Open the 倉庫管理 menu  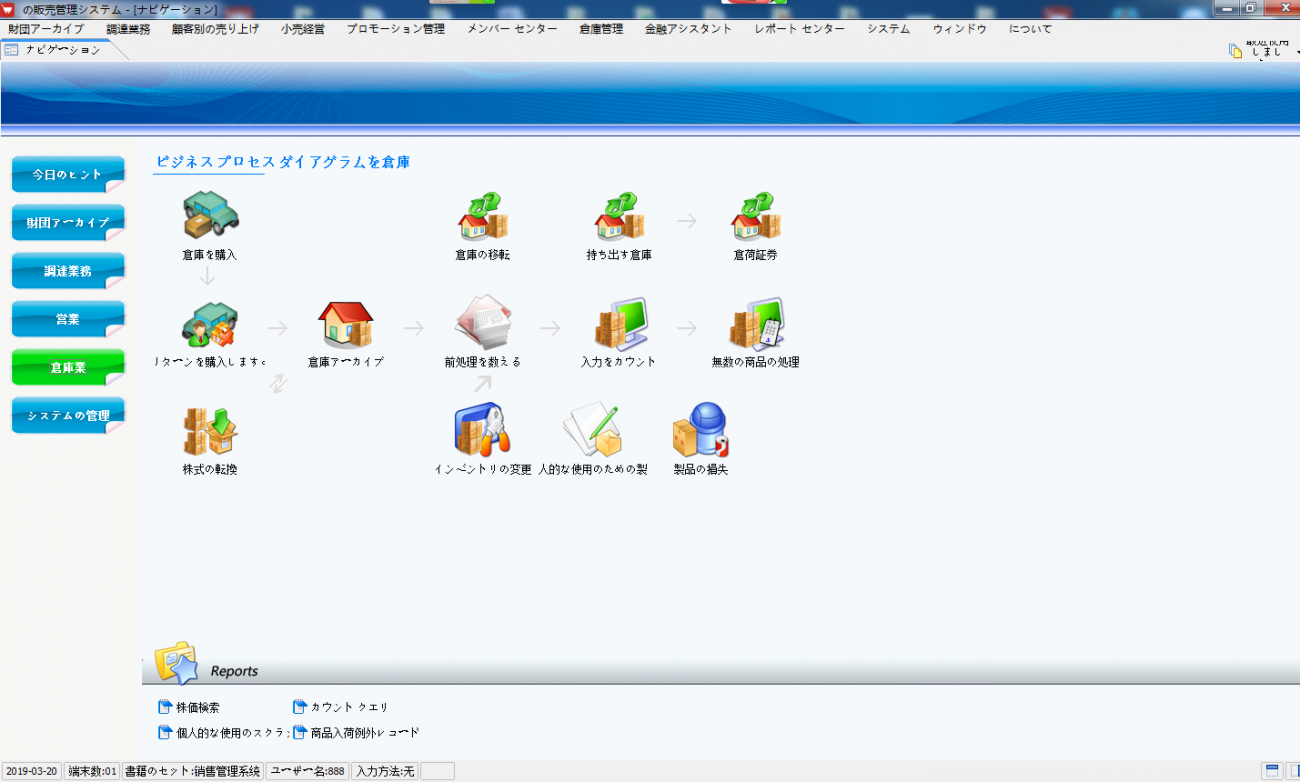pyautogui.click(x=601, y=29)
